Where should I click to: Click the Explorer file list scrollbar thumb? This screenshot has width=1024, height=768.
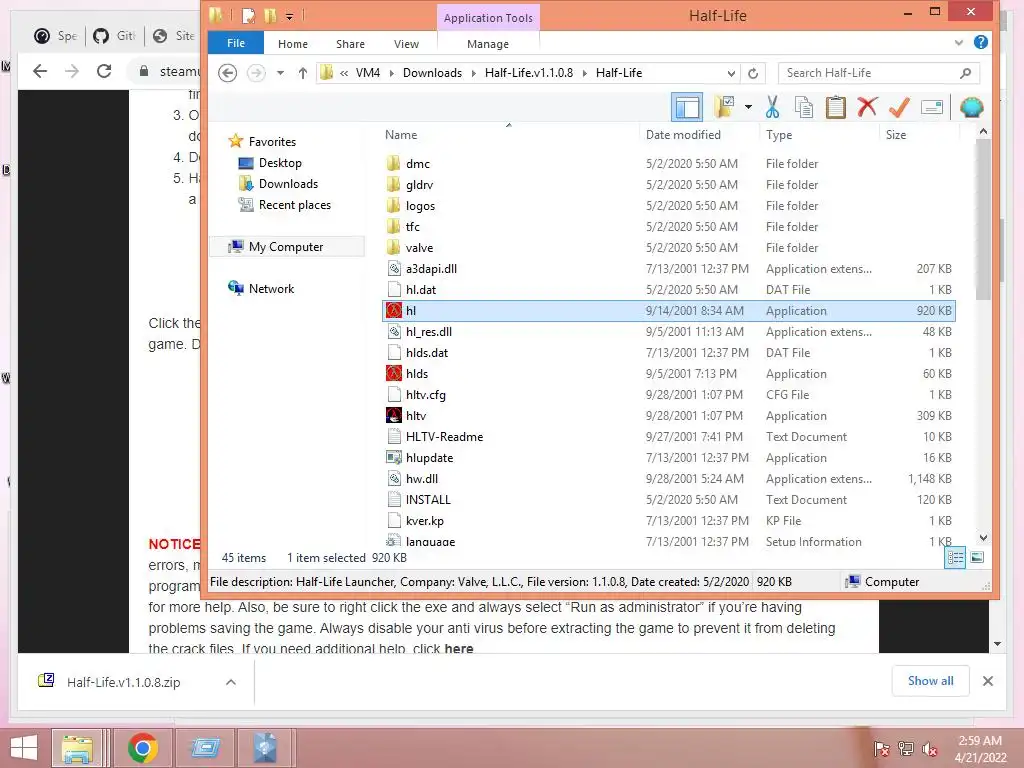(984, 220)
